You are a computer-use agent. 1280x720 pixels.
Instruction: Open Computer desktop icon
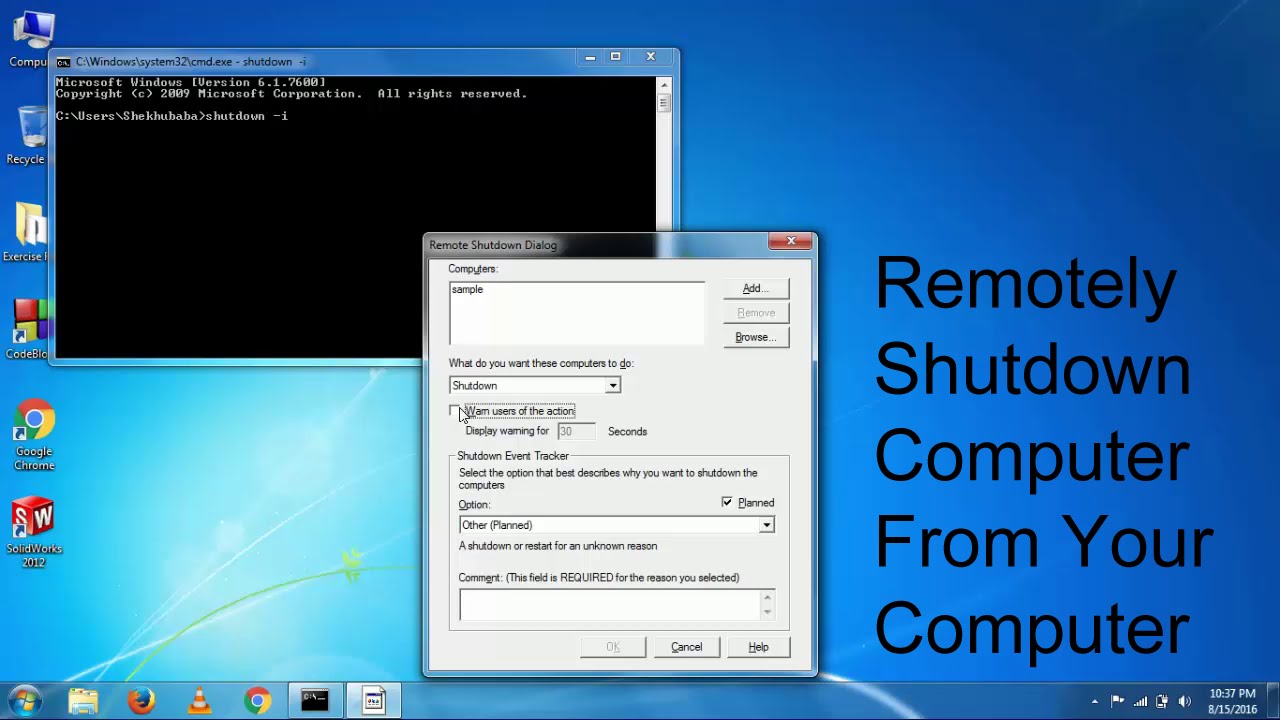tap(30, 40)
